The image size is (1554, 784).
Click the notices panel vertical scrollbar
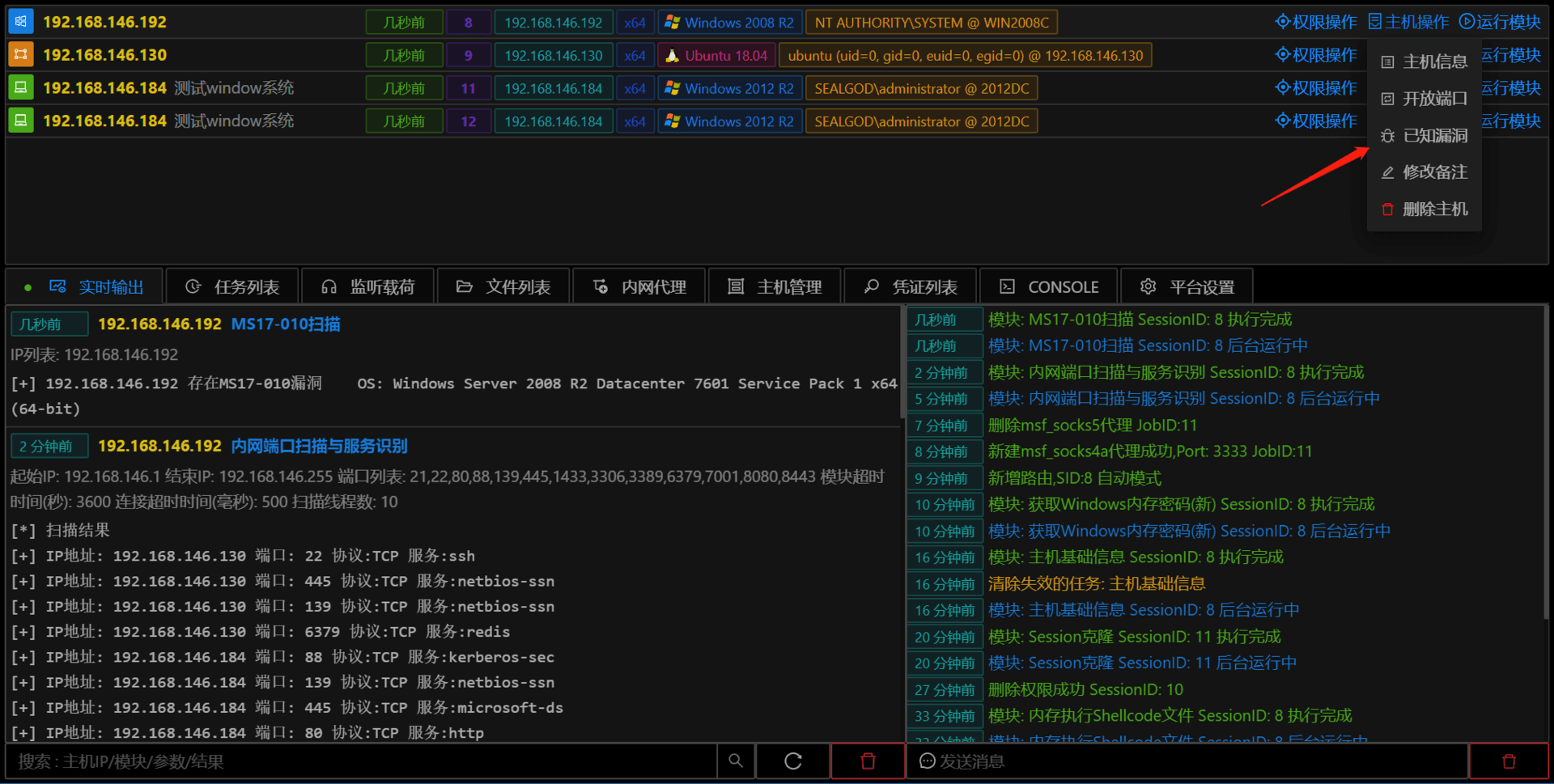point(1546,463)
